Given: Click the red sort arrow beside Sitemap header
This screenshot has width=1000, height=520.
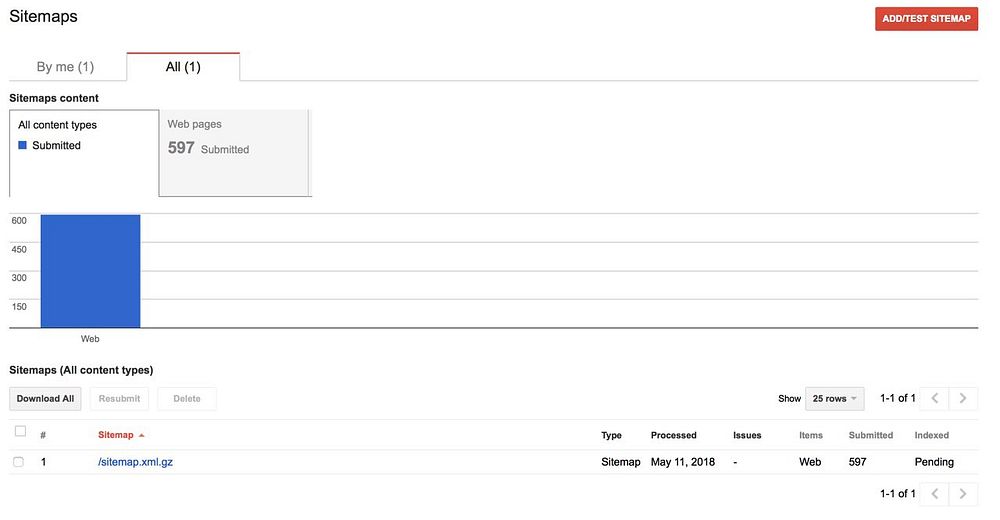Looking at the screenshot, I should coord(142,435).
